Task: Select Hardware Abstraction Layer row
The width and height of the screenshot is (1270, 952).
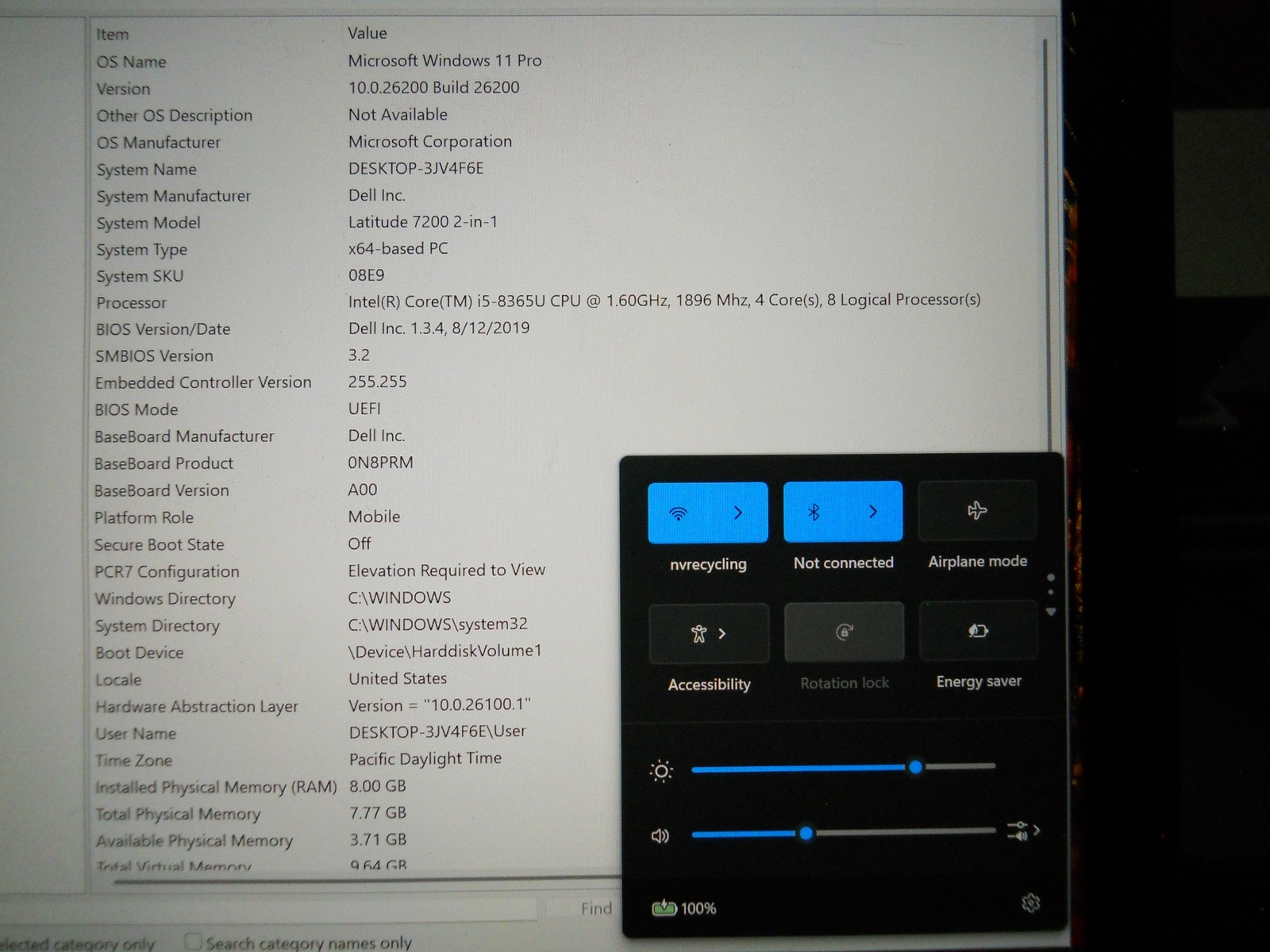Action: tap(197, 707)
